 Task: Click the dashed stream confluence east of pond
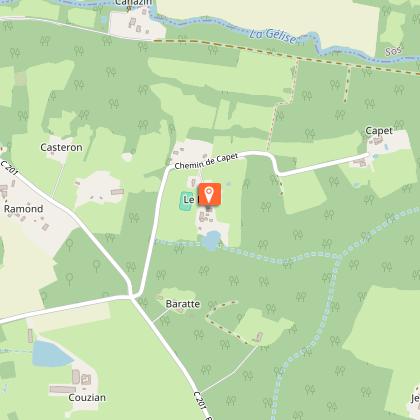(x=339, y=256)
